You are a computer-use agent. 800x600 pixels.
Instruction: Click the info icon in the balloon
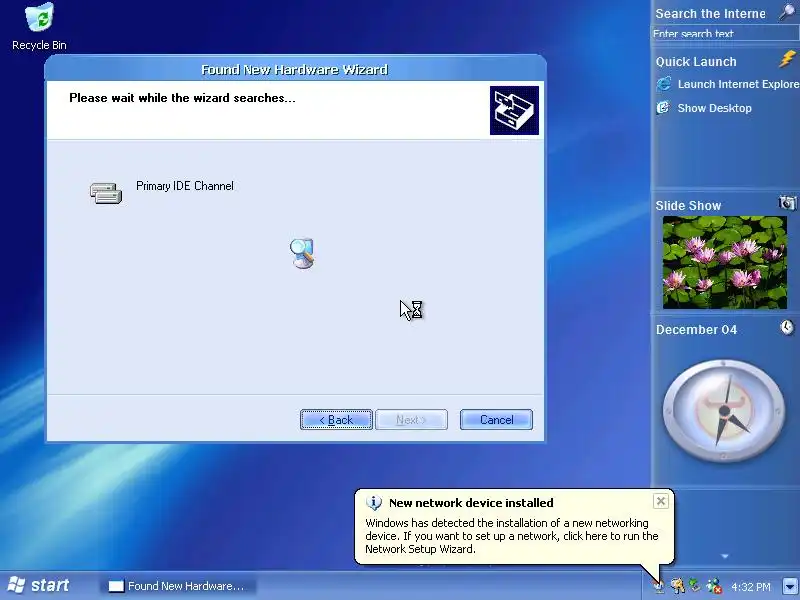(373, 503)
